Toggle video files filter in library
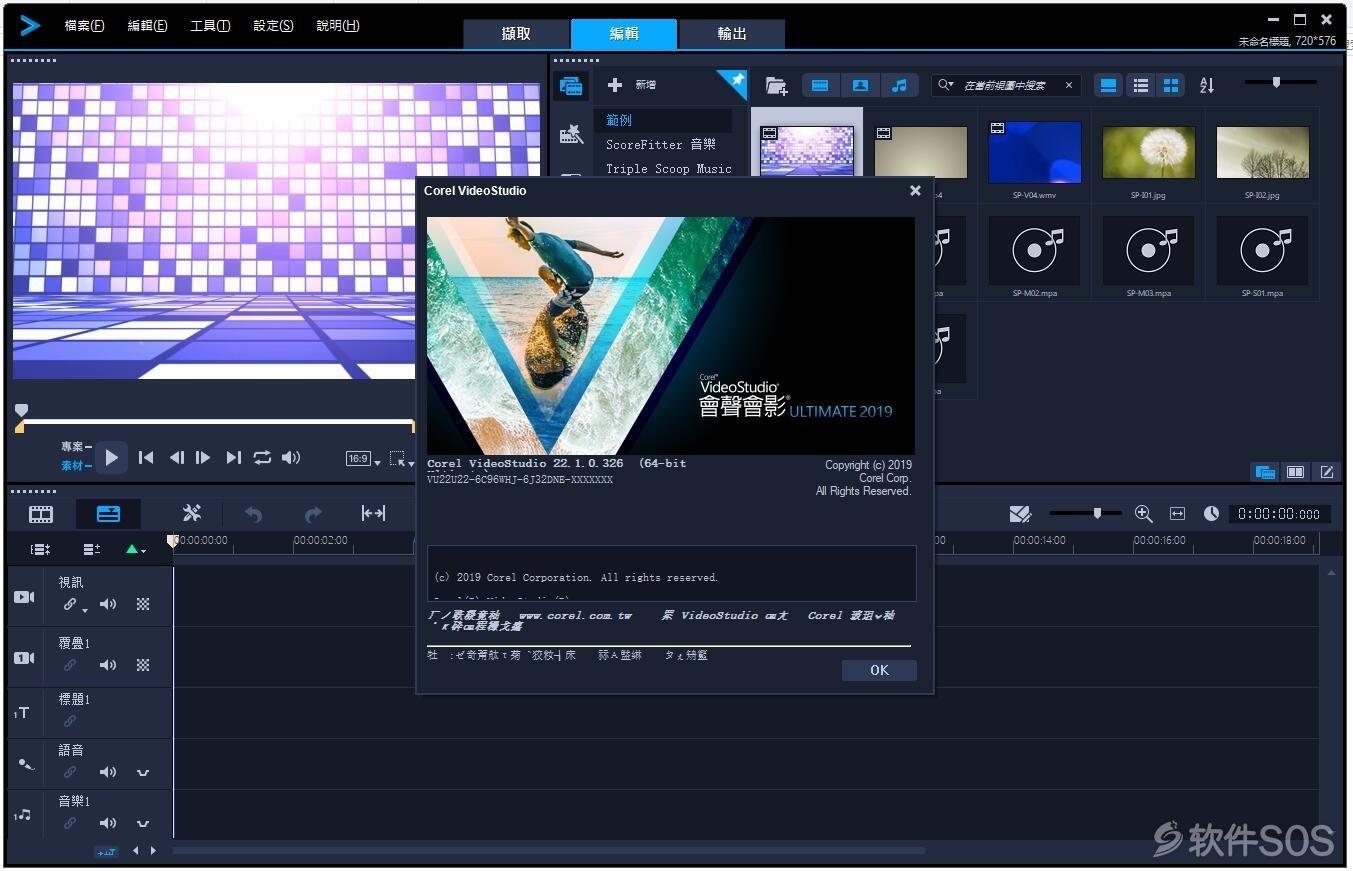 (x=820, y=86)
